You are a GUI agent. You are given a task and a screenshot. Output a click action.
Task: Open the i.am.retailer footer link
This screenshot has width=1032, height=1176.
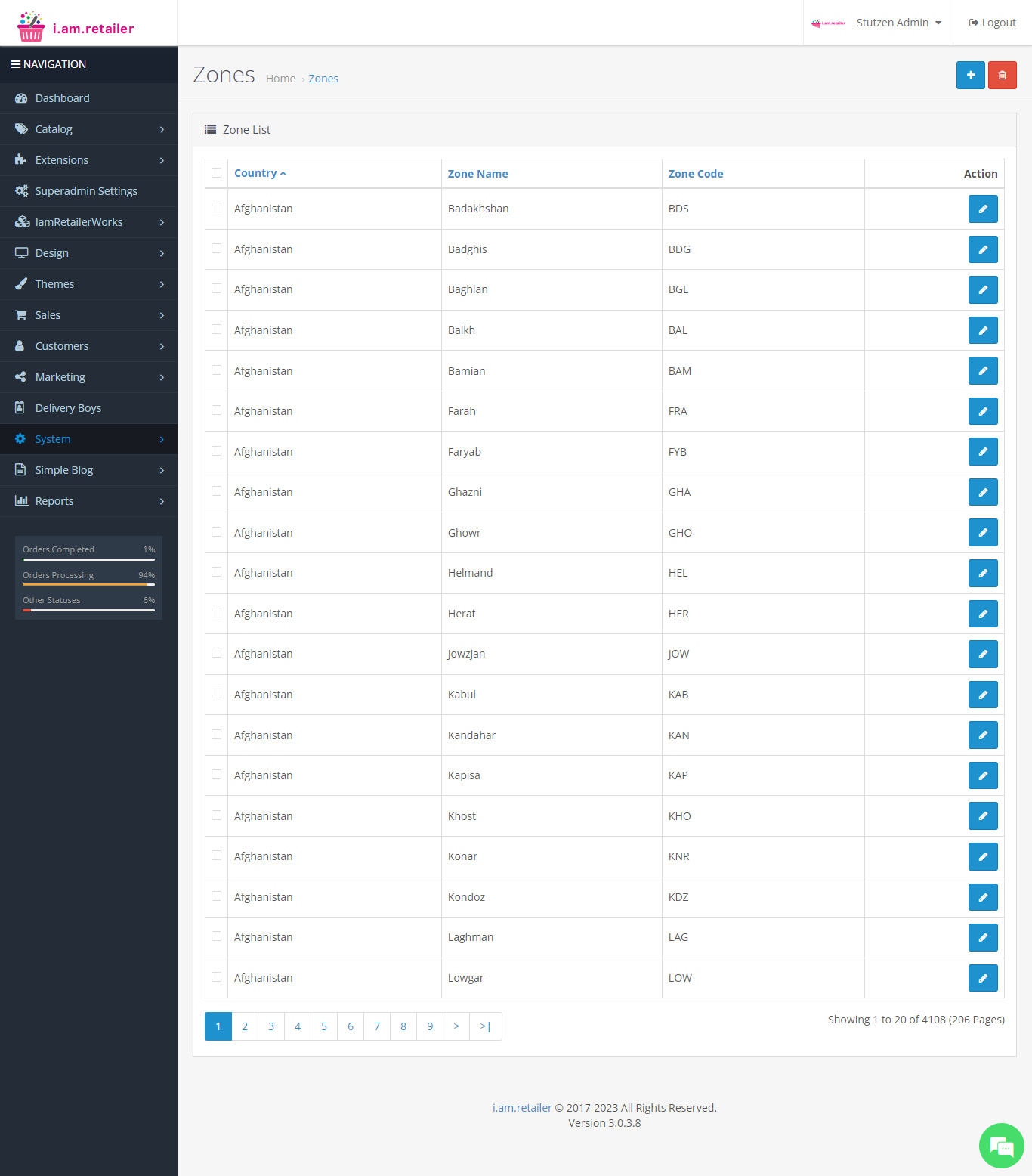tap(522, 1108)
